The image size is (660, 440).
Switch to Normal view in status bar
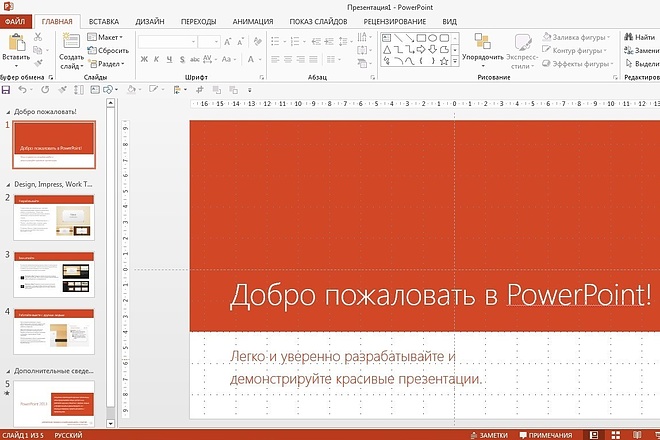pyautogui.click(x=594, y=435)
